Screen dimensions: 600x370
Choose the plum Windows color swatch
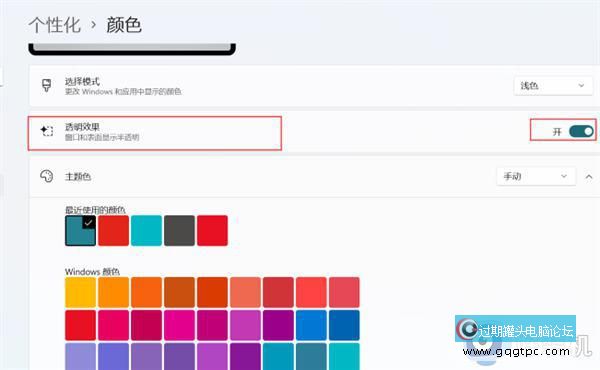(x=212, y=325)
